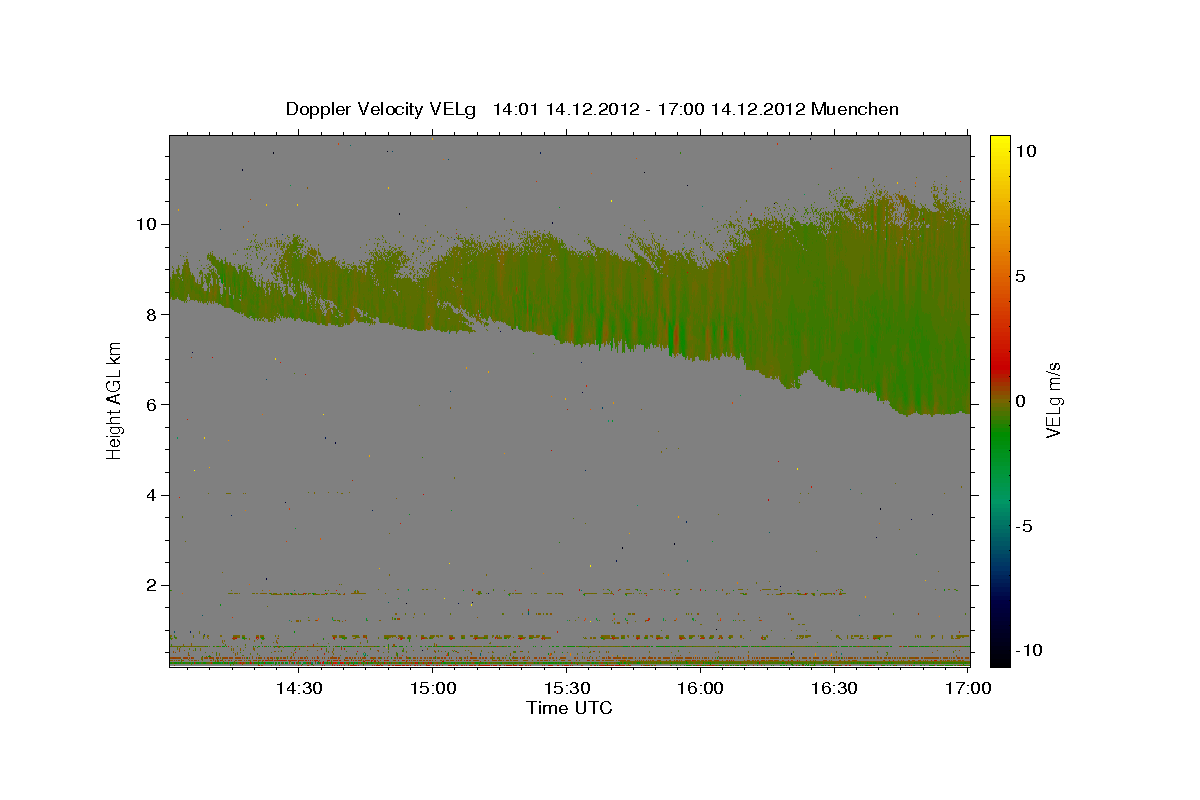Click the 14:30 time tick label
The height and width of the screenshot is (800, 1200).
[x=298, y=688]
